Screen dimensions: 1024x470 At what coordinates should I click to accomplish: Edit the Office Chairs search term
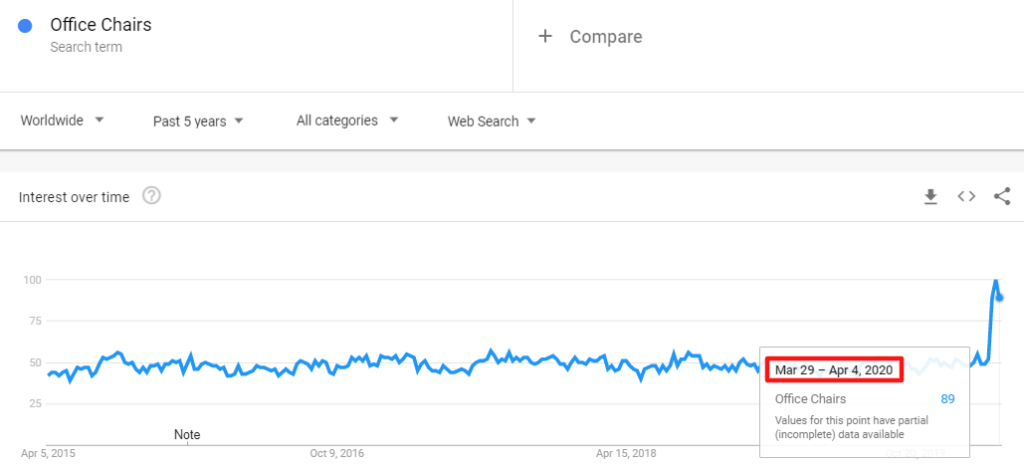(x=101, y=25)
